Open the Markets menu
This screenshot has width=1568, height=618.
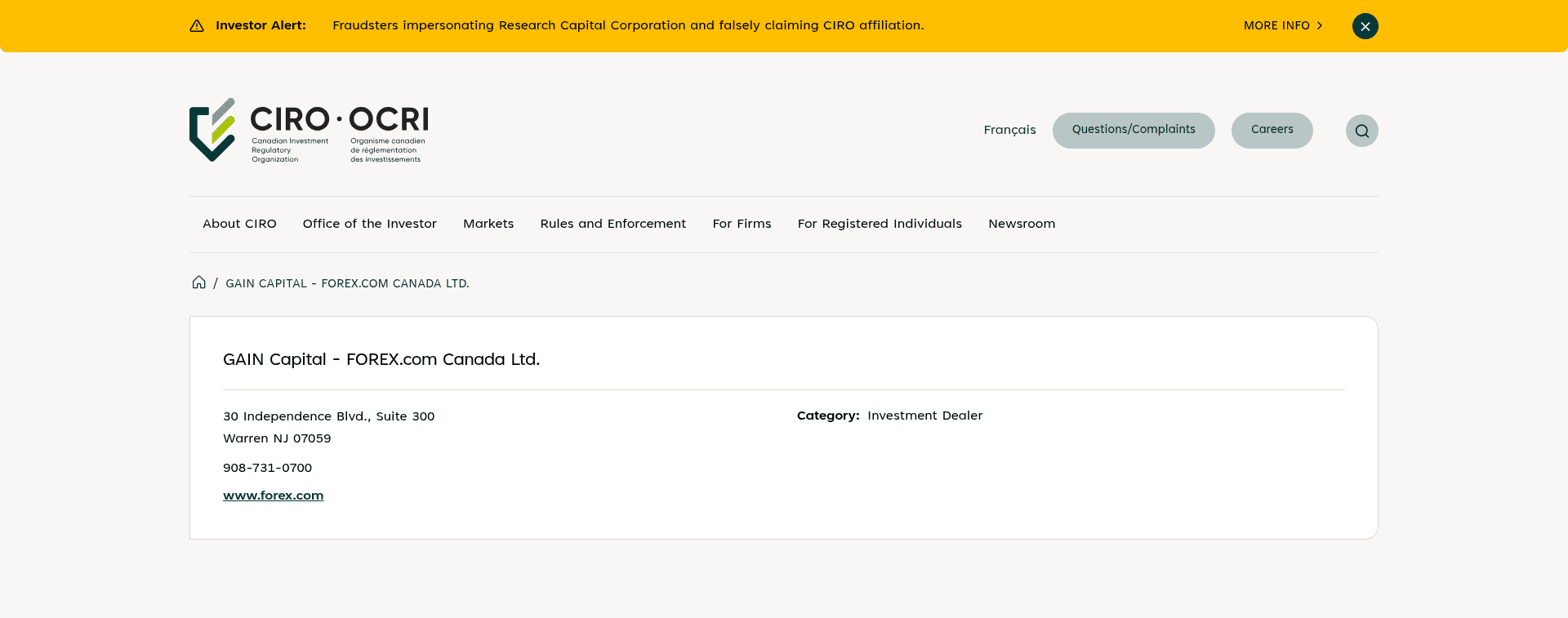(x=488, y=224)
